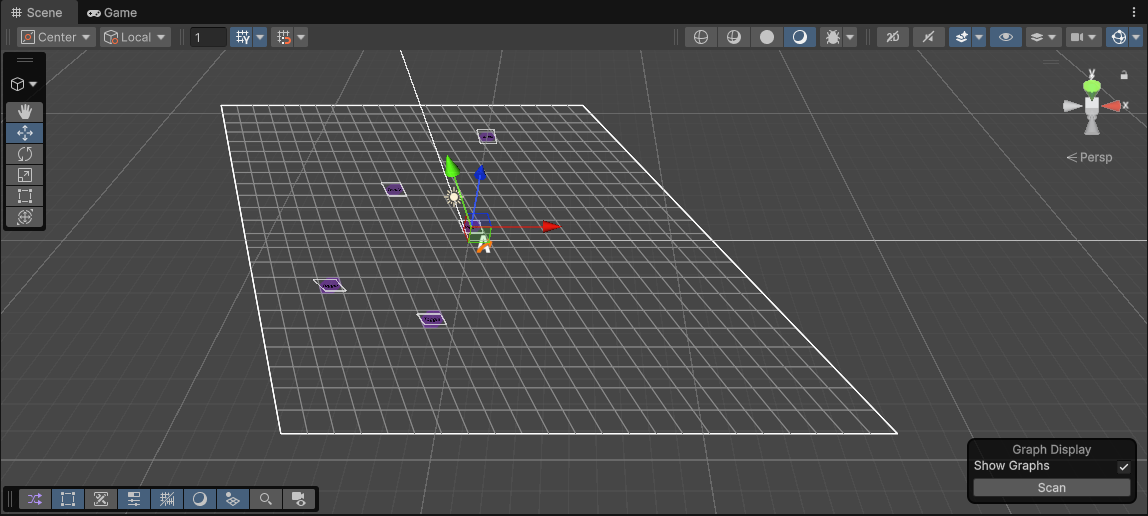Switch to the Scene tab
The height and width of the screenshot is (516, 1148).
(37, 12)
